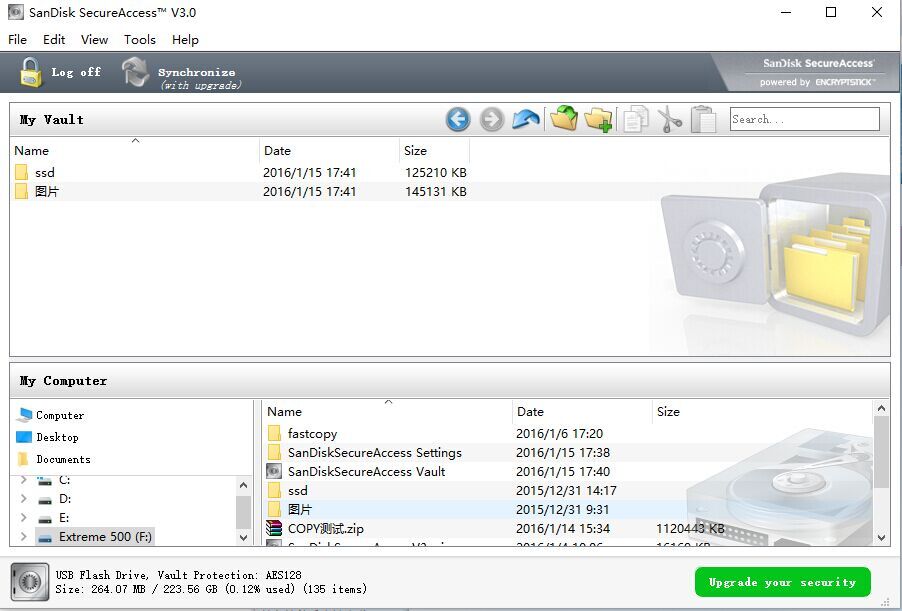
Task: Open the Edit menu
Action: pyautogui.click(x=54, y=40)
